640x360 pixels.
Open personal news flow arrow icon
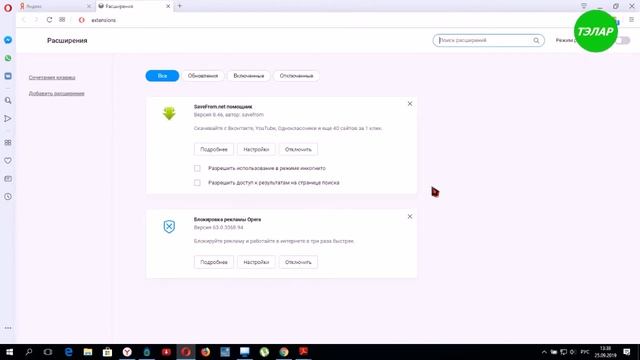(x=8, y=118)
